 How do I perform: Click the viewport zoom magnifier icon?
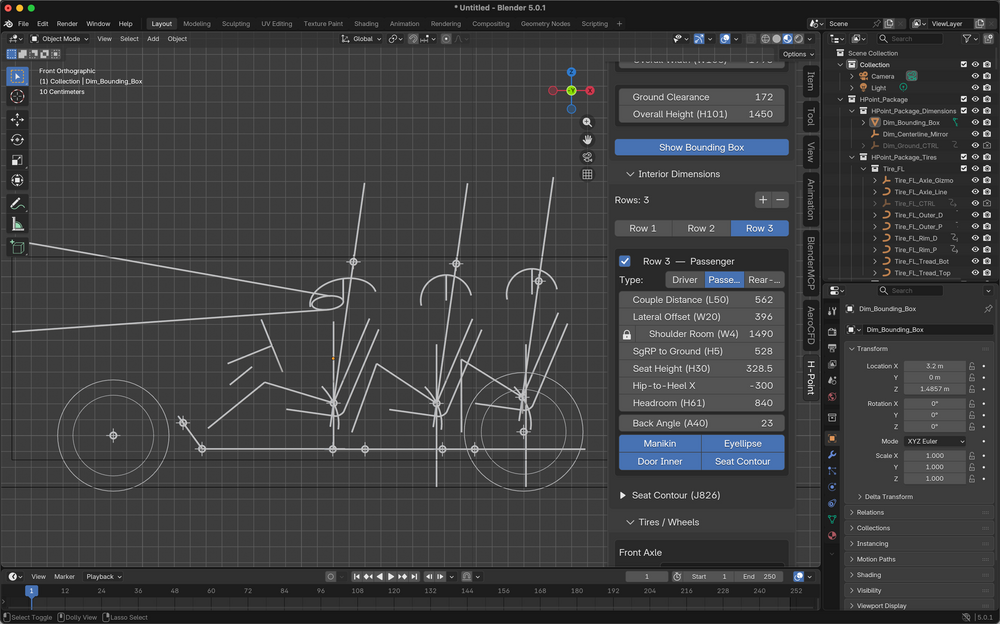coord(587,123)
